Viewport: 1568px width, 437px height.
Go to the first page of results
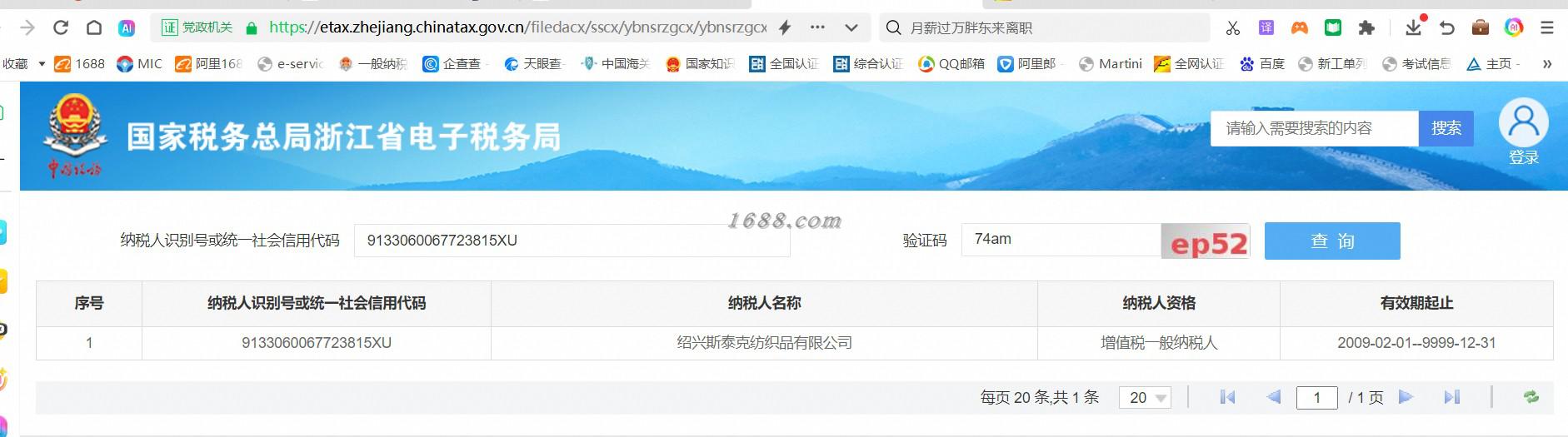(x=1227, y=397)
